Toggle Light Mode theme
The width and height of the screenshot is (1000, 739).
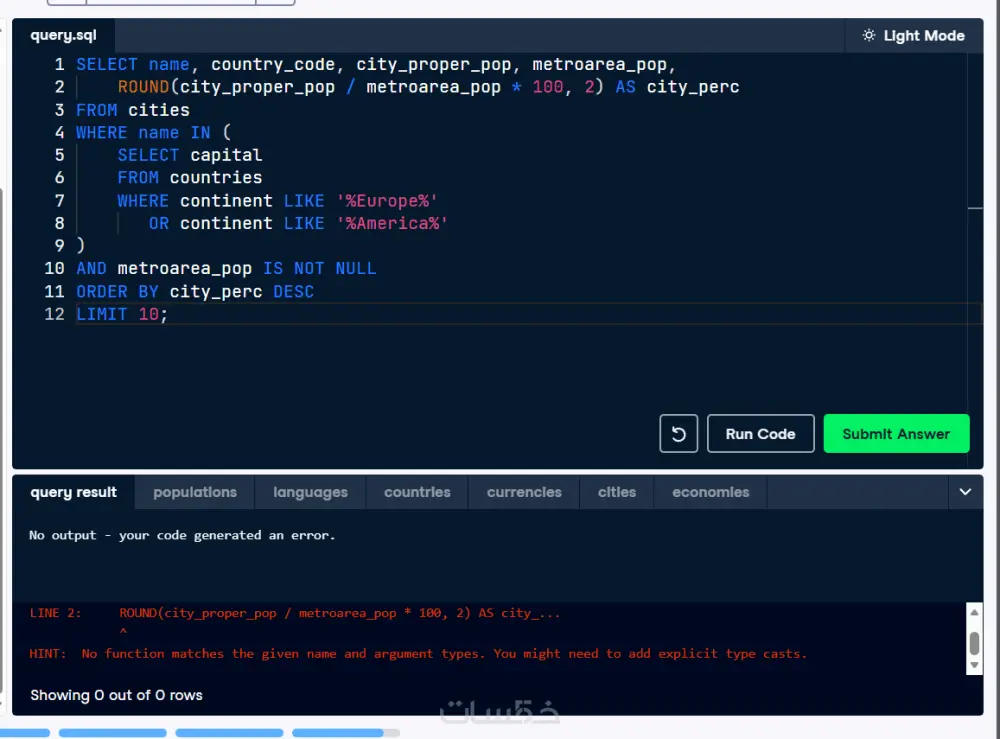[913, 36]
